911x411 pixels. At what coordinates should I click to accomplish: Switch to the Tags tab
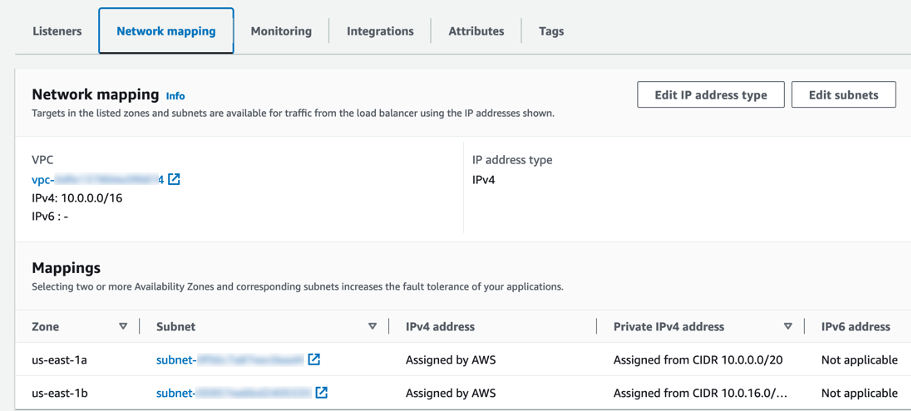click(551, 31)
